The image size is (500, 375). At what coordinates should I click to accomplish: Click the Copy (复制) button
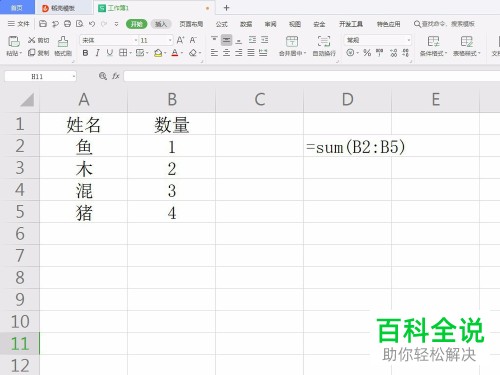click(x=39, y=53)
